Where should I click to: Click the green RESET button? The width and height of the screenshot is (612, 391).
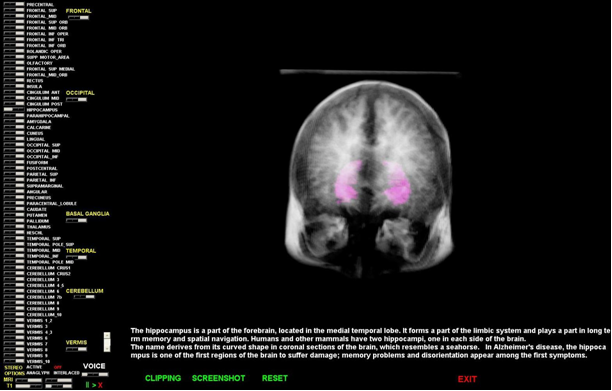click(275, 378)
